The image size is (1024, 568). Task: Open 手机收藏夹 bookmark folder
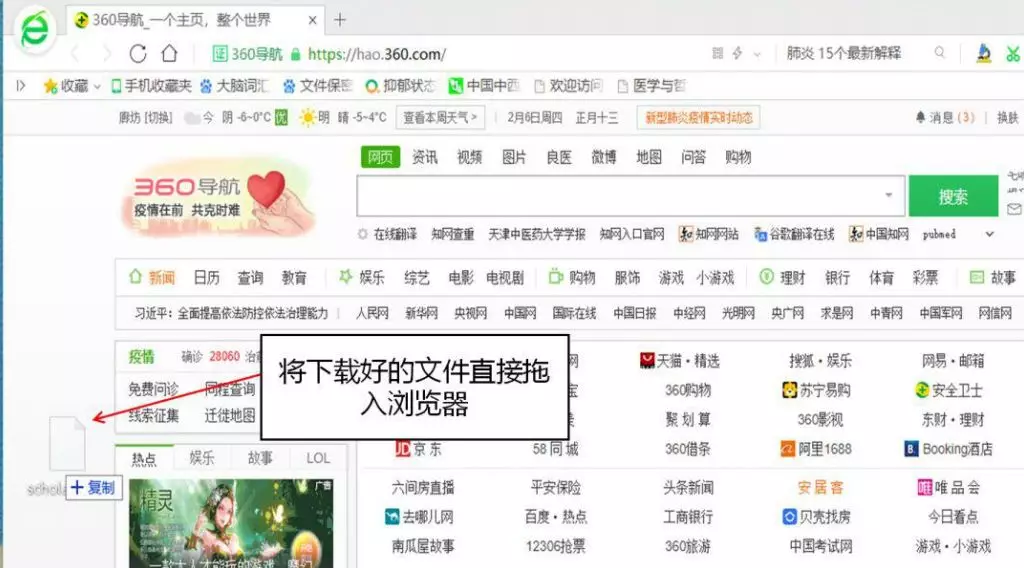point(152,86)
